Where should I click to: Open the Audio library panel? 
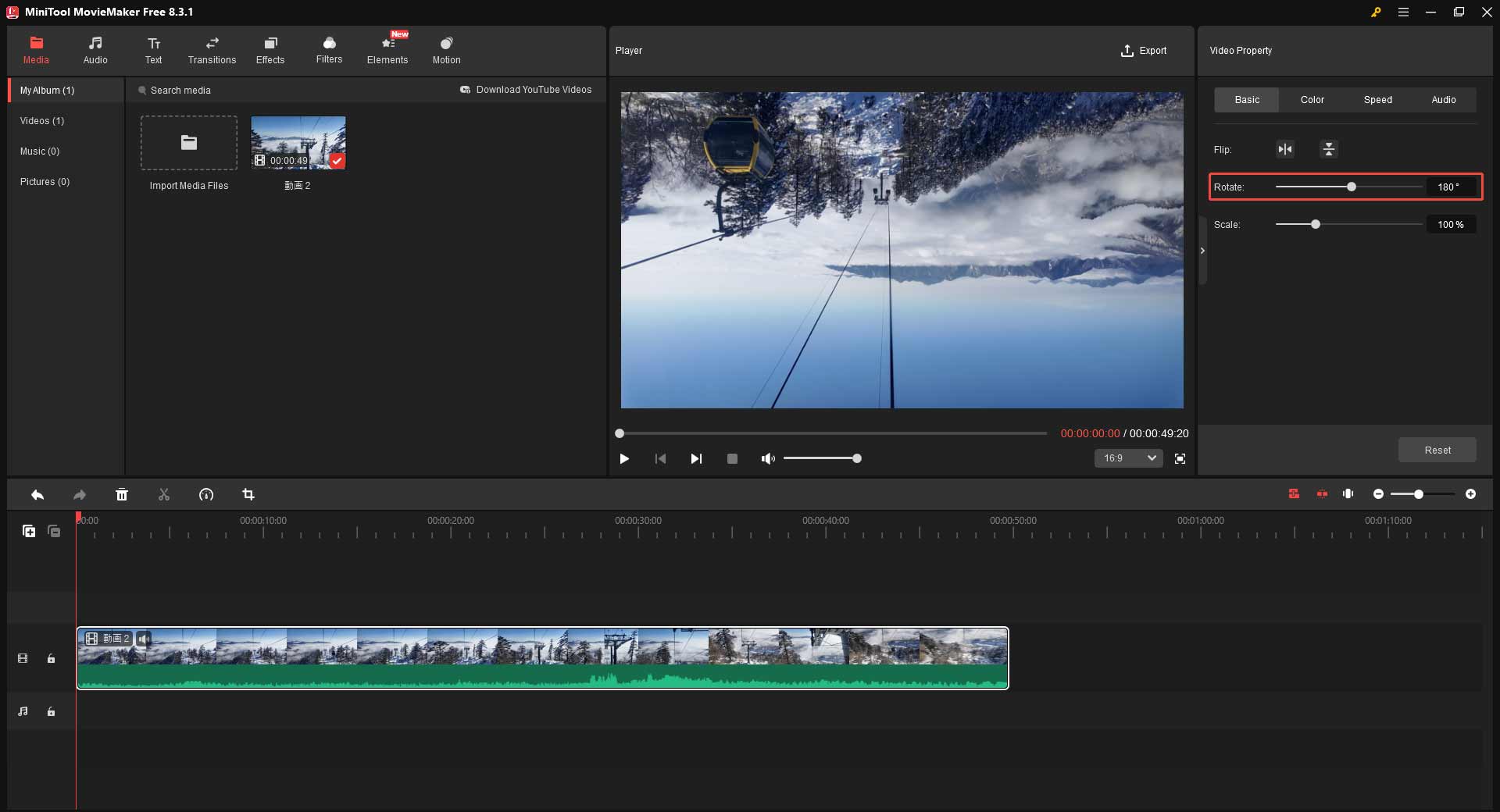click(95, 50)
